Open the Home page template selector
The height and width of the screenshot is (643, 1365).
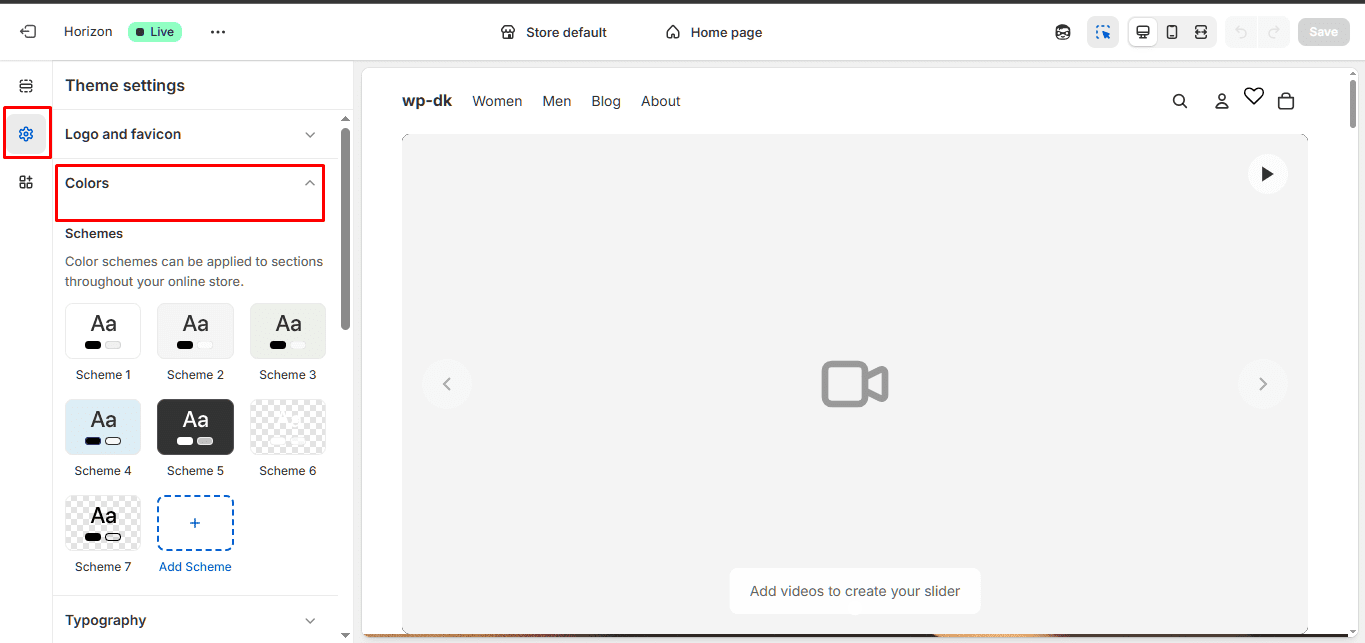pyautogui.click(x=714, y=32)
